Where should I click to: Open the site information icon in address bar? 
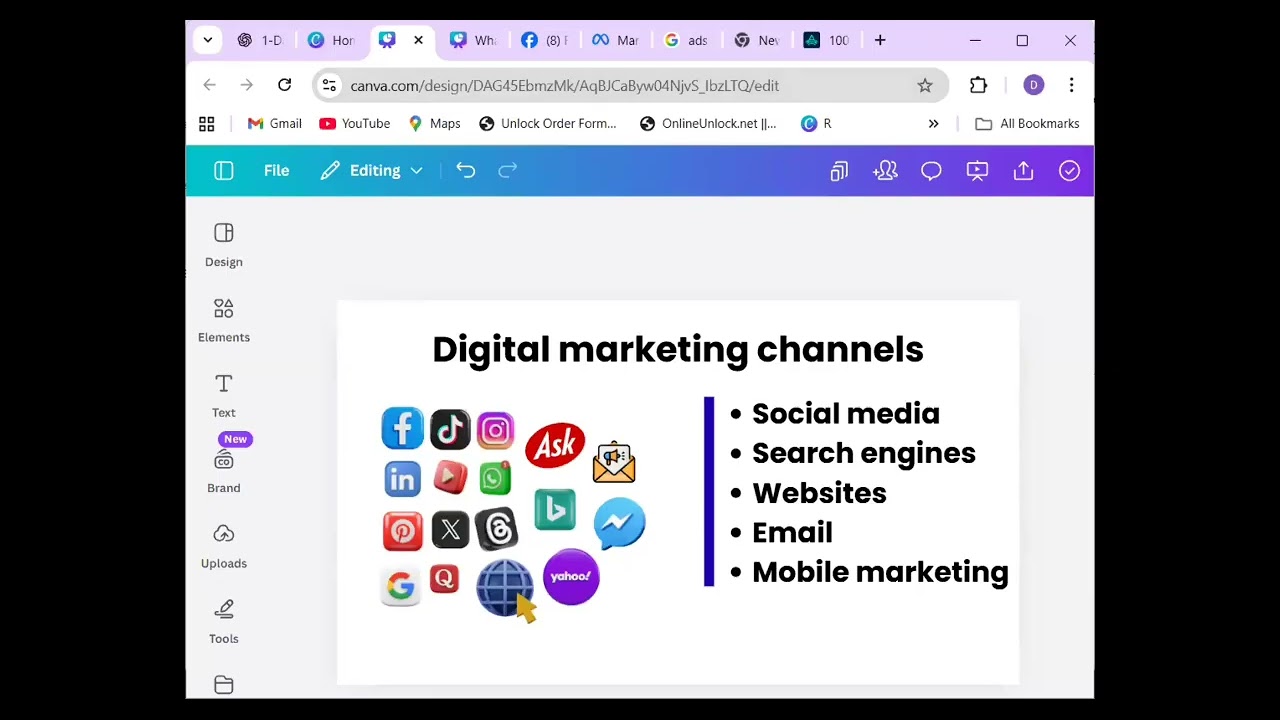(x=329, y=85)
